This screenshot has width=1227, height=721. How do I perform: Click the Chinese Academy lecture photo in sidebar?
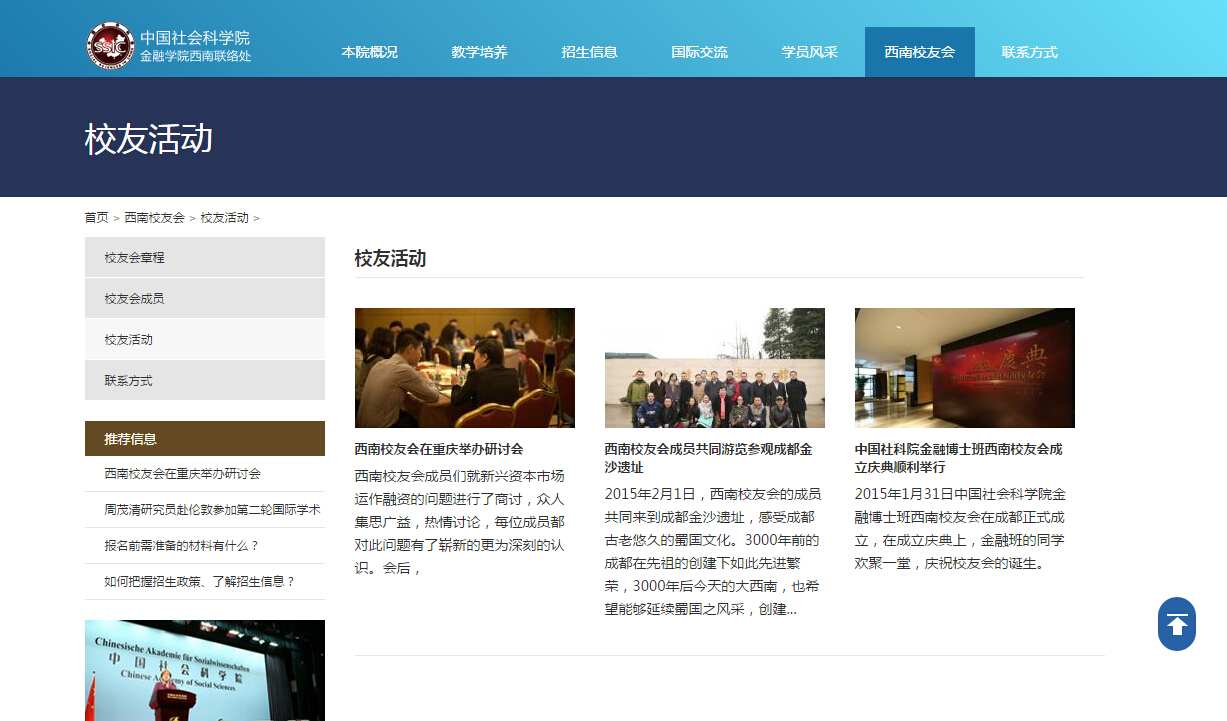pyautogui.click(x=204, y=669)
